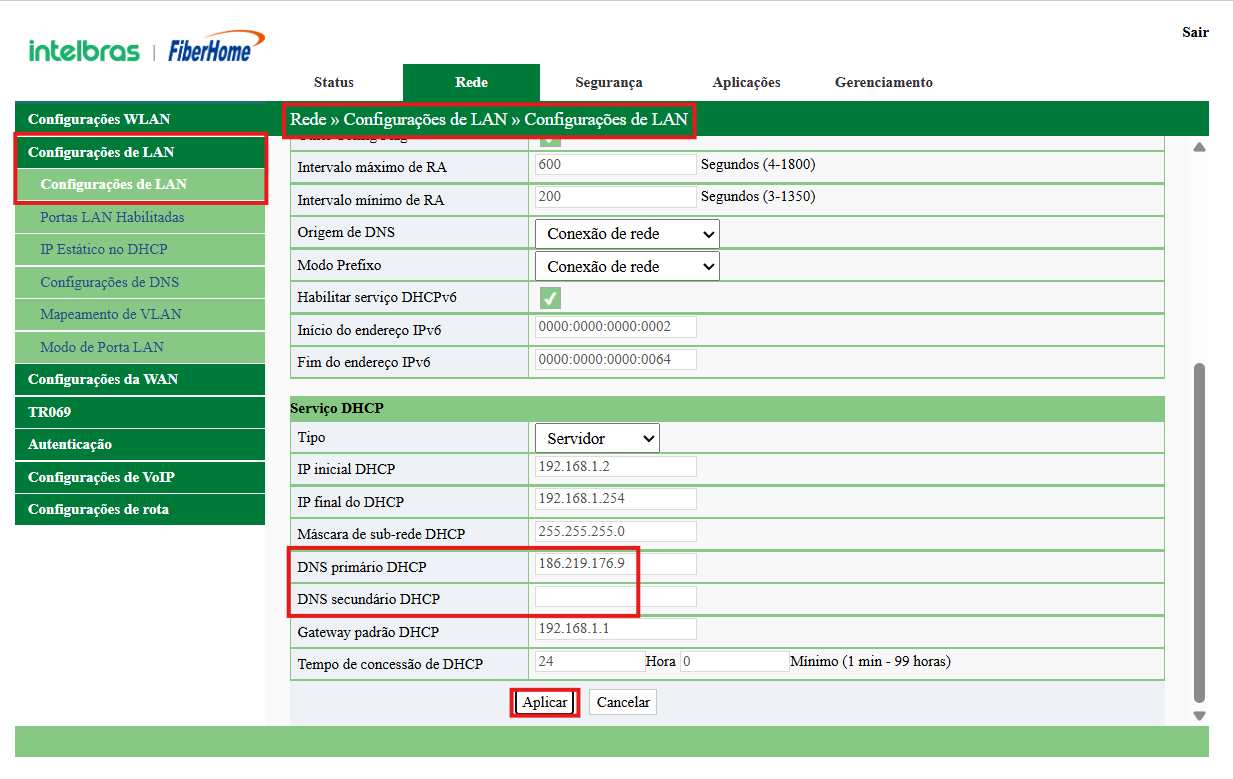The height and width of the screenshot is (779, 1233).
Task: Click Sair to log out
Action: (1195, 32)
